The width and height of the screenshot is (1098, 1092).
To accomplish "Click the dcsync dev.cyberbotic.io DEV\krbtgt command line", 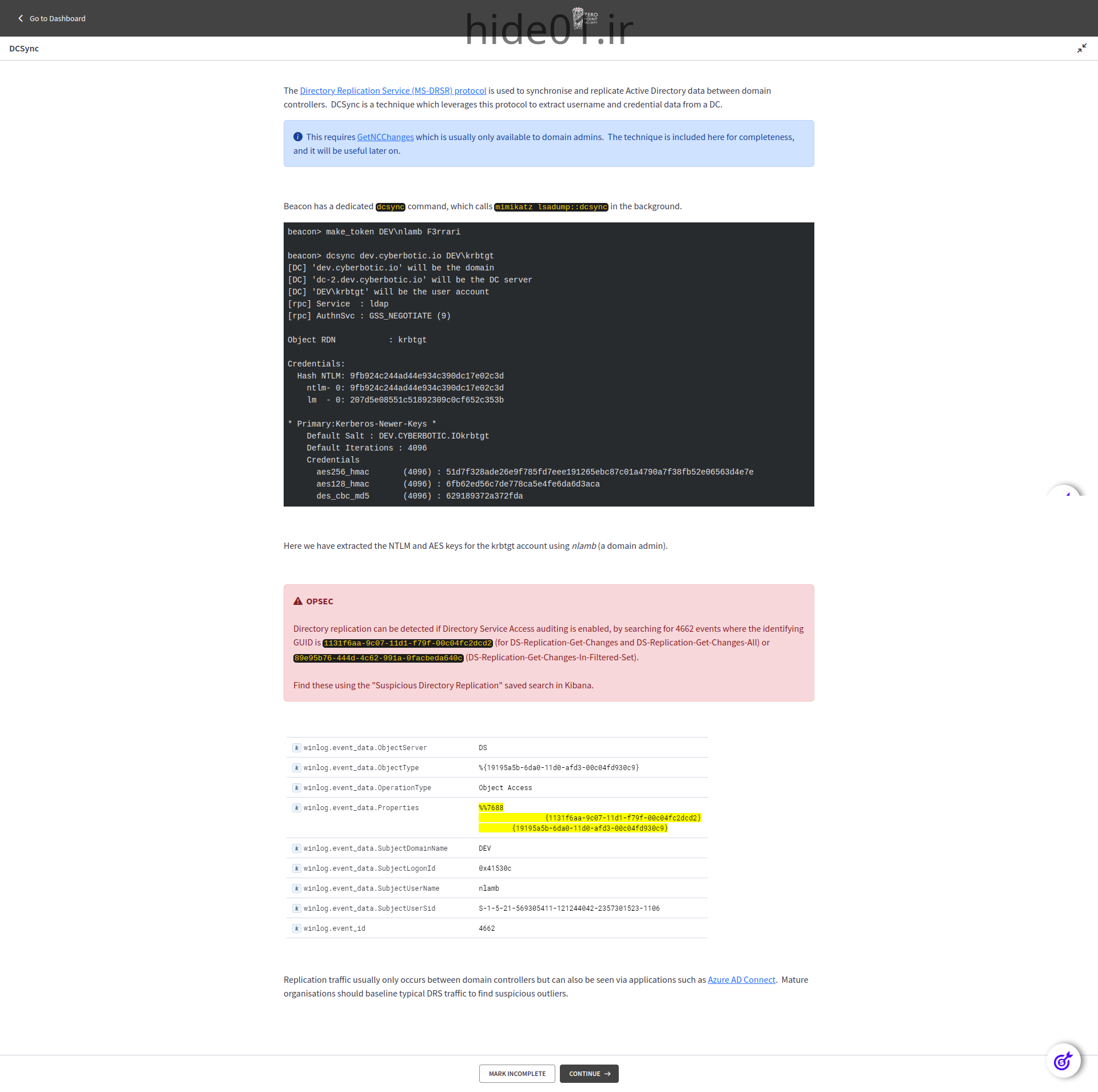I will click(x=391, y=256).
